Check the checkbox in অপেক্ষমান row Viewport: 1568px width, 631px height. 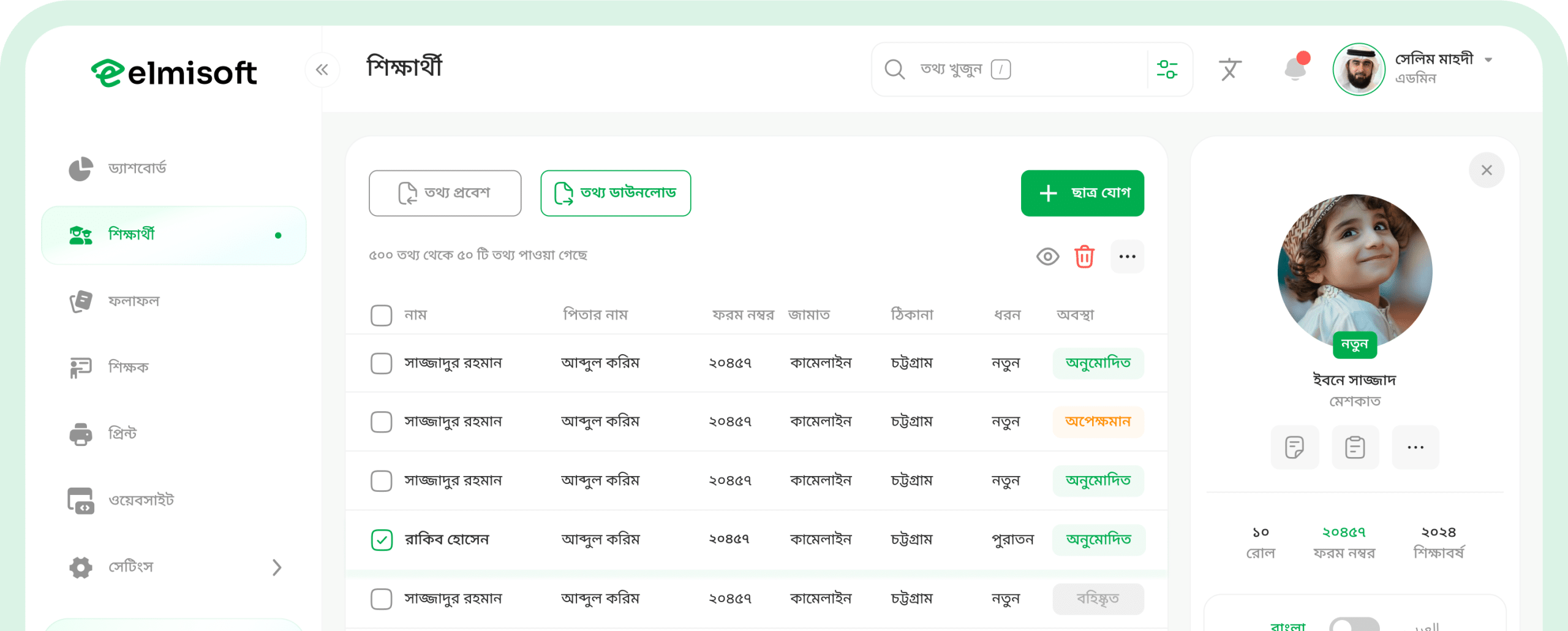pos(381,422)
